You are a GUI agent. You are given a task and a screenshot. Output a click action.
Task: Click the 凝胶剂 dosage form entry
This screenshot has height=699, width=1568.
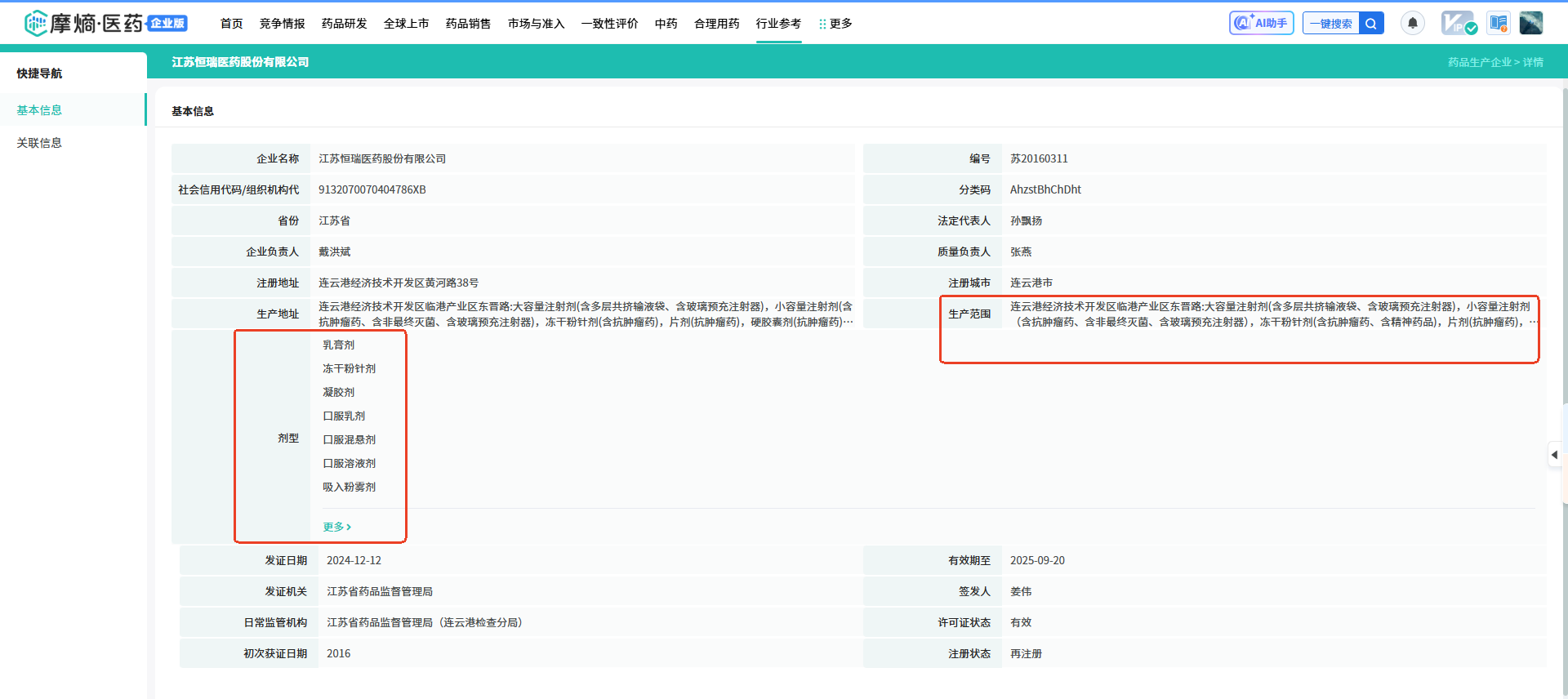click(339, 392)
